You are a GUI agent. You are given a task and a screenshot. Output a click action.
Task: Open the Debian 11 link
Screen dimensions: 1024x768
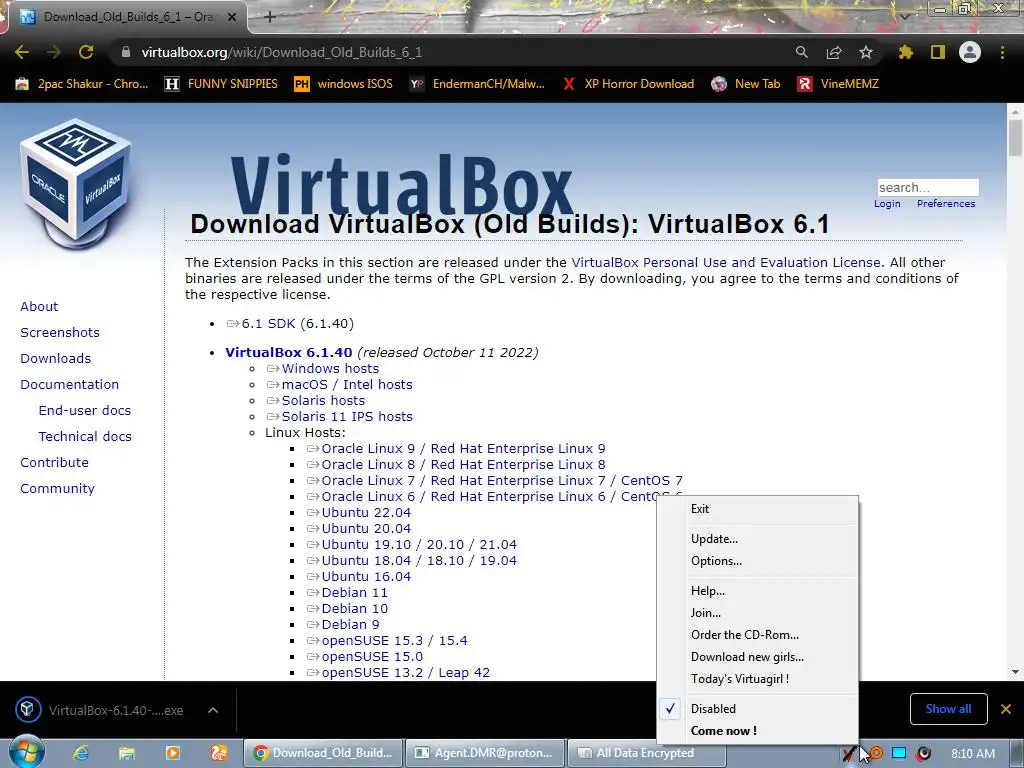tap(354, 592)
